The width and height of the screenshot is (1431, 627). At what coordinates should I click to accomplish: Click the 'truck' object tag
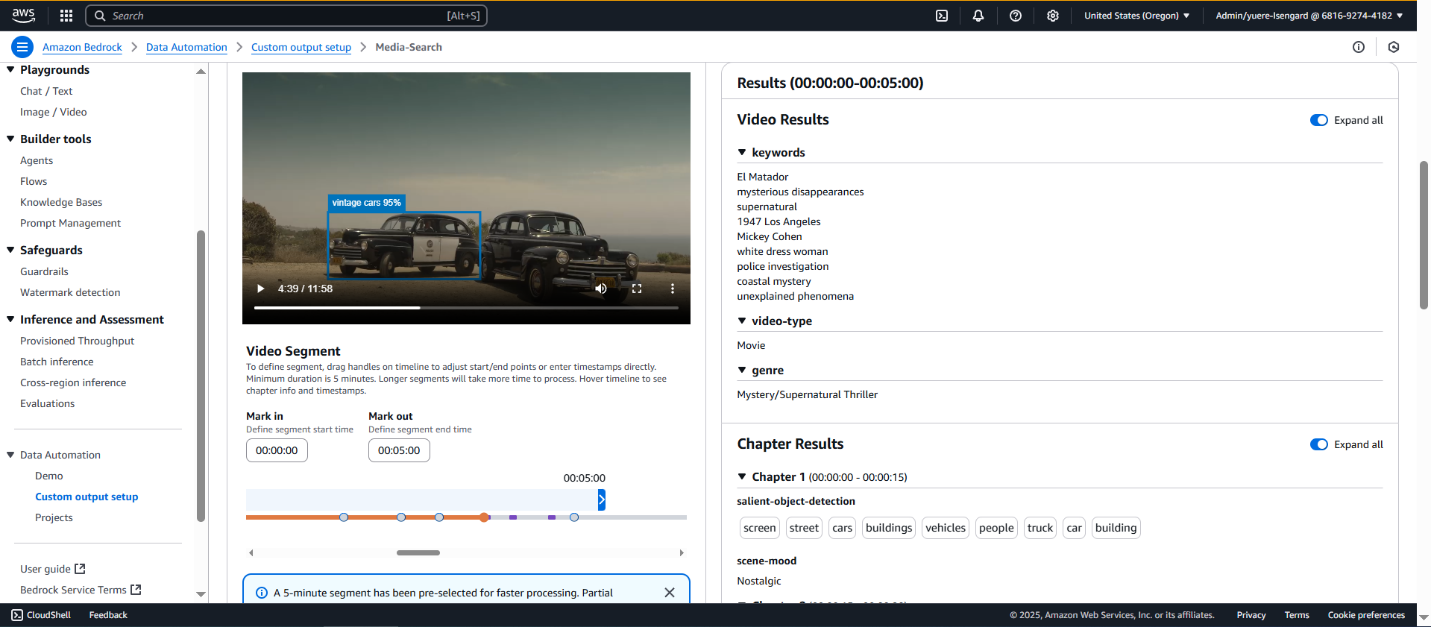point(1040,528)
